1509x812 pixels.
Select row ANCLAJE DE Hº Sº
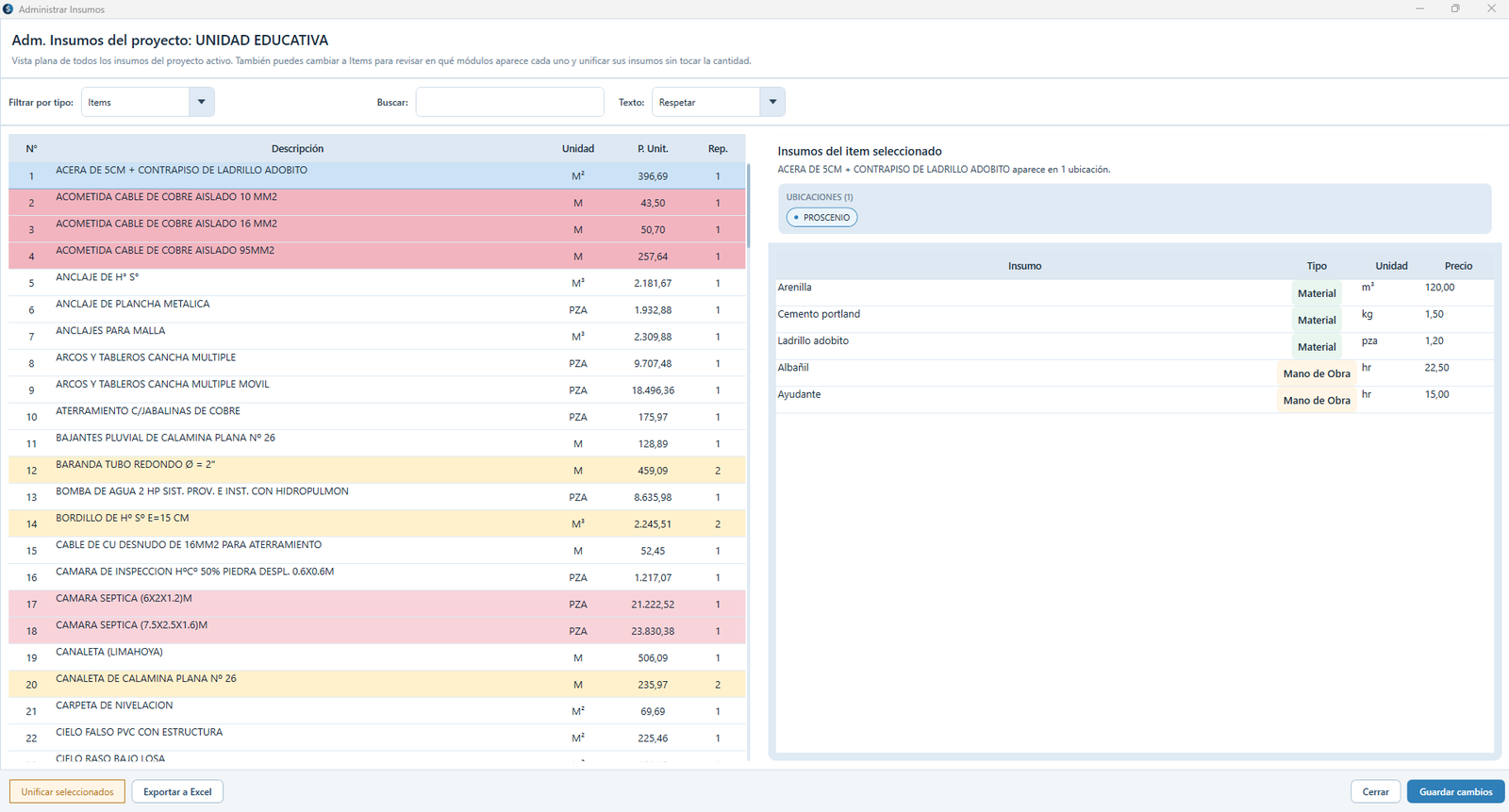click(x=377, y=283)
